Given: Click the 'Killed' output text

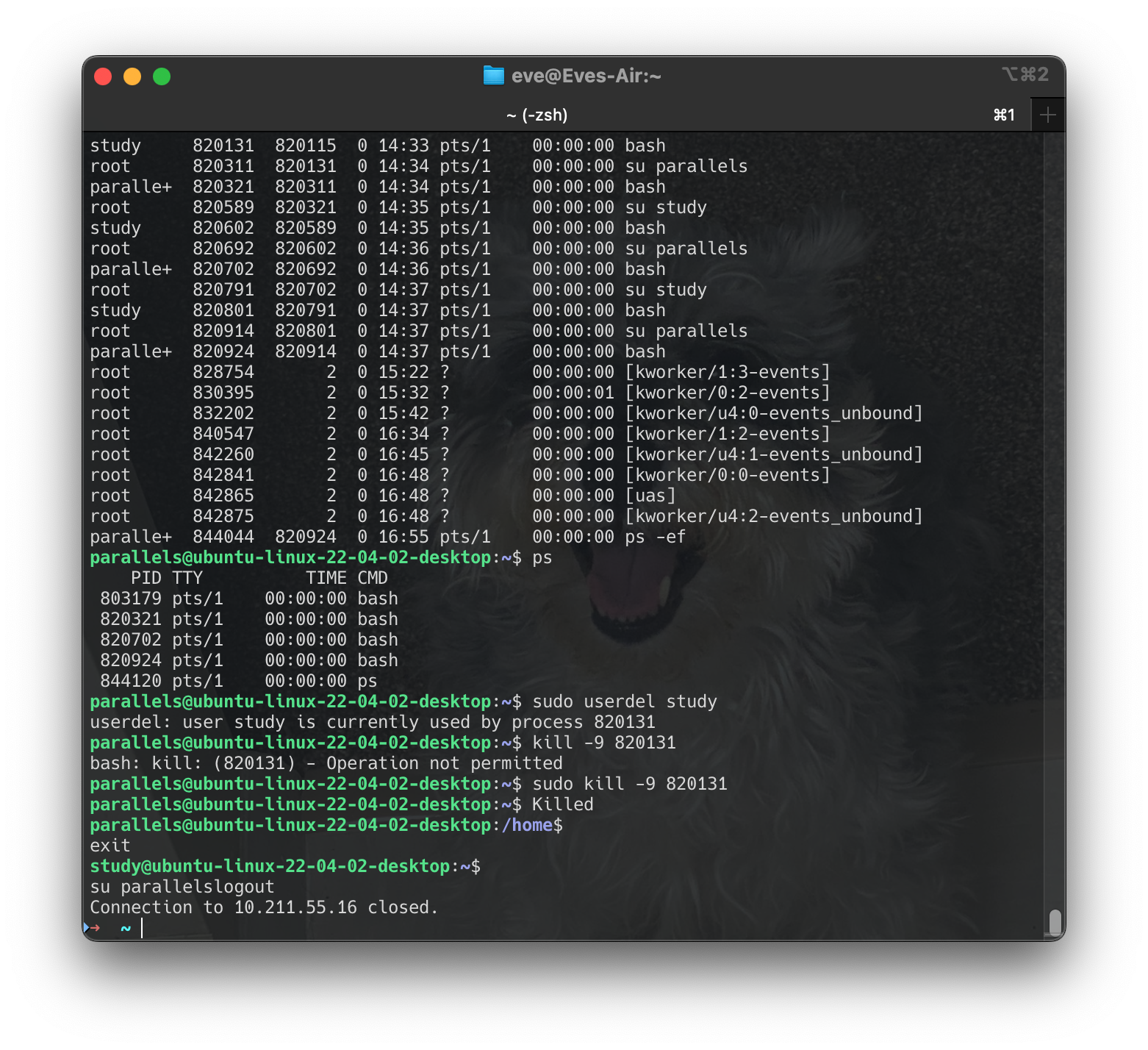Looking at the screenshot, I should [x=563, y=804].
